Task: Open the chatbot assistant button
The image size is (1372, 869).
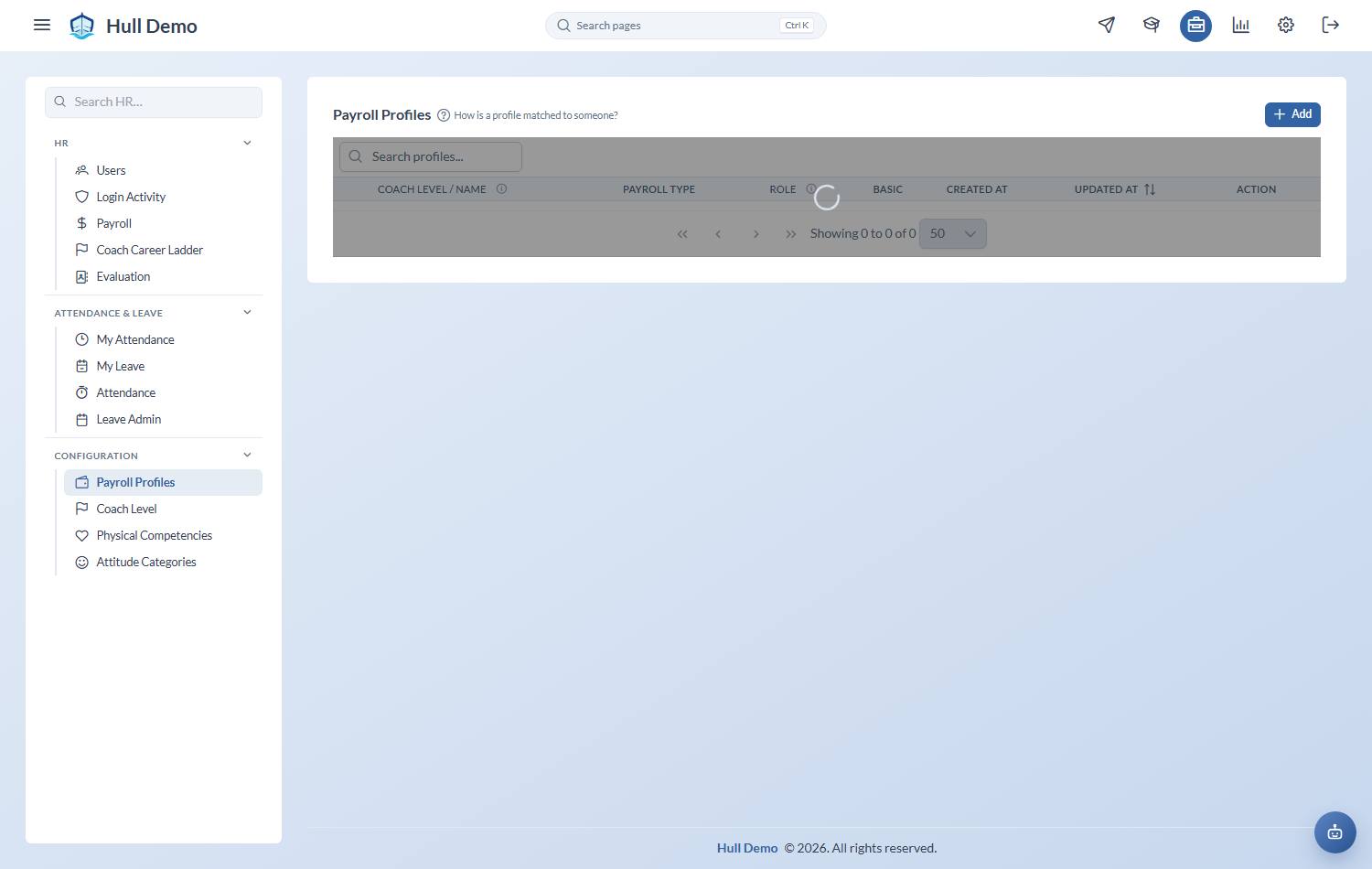Action: (1335, 832)
